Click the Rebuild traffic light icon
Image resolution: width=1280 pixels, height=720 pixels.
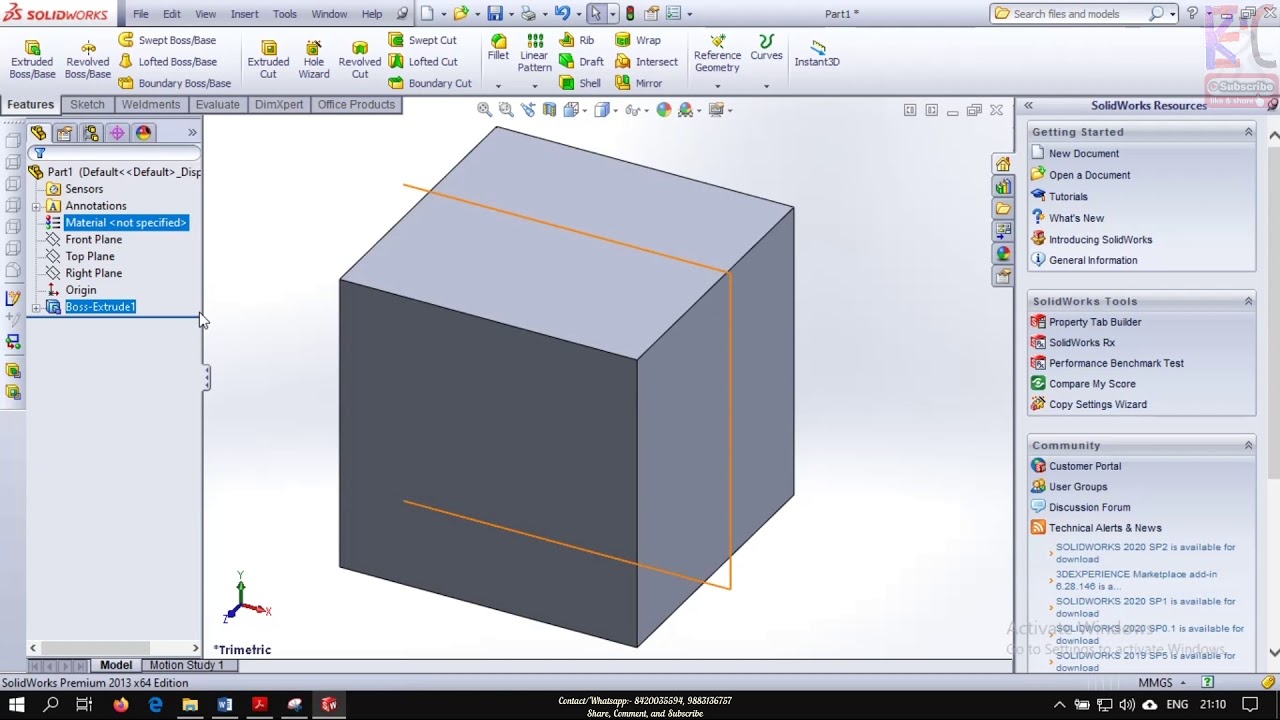pyautogui.click(x=630, y=14)
